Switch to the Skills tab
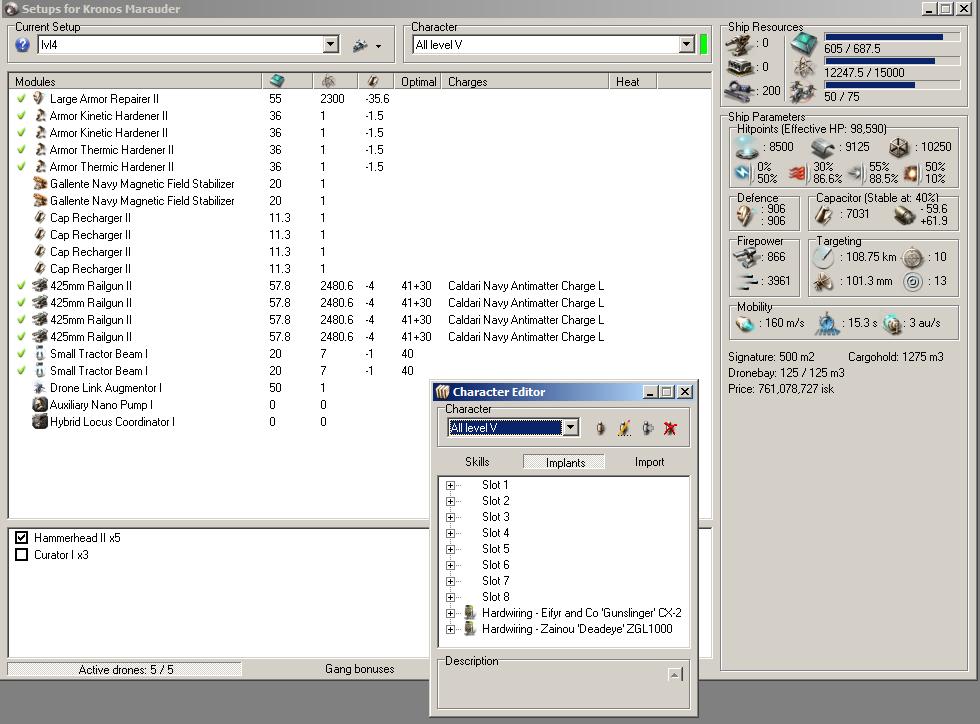980x724 pixels. click(x=477, y=462)
